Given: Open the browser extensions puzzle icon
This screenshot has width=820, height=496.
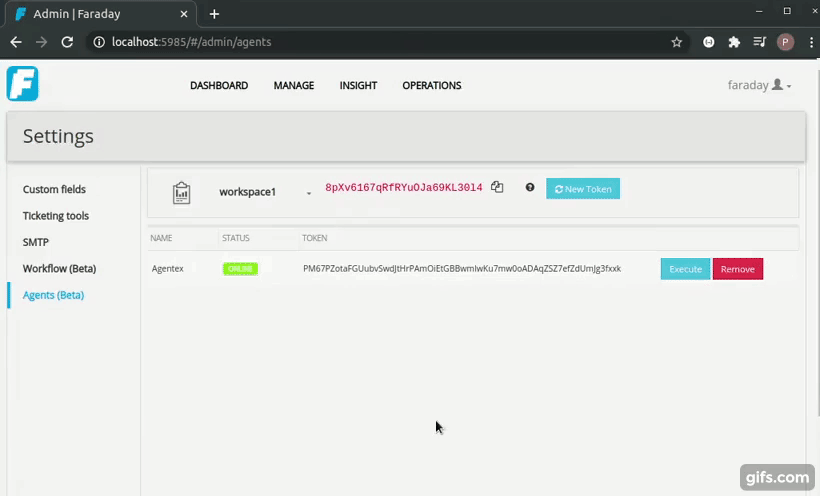Looking at the screenshot, I should tap(734, 42).
